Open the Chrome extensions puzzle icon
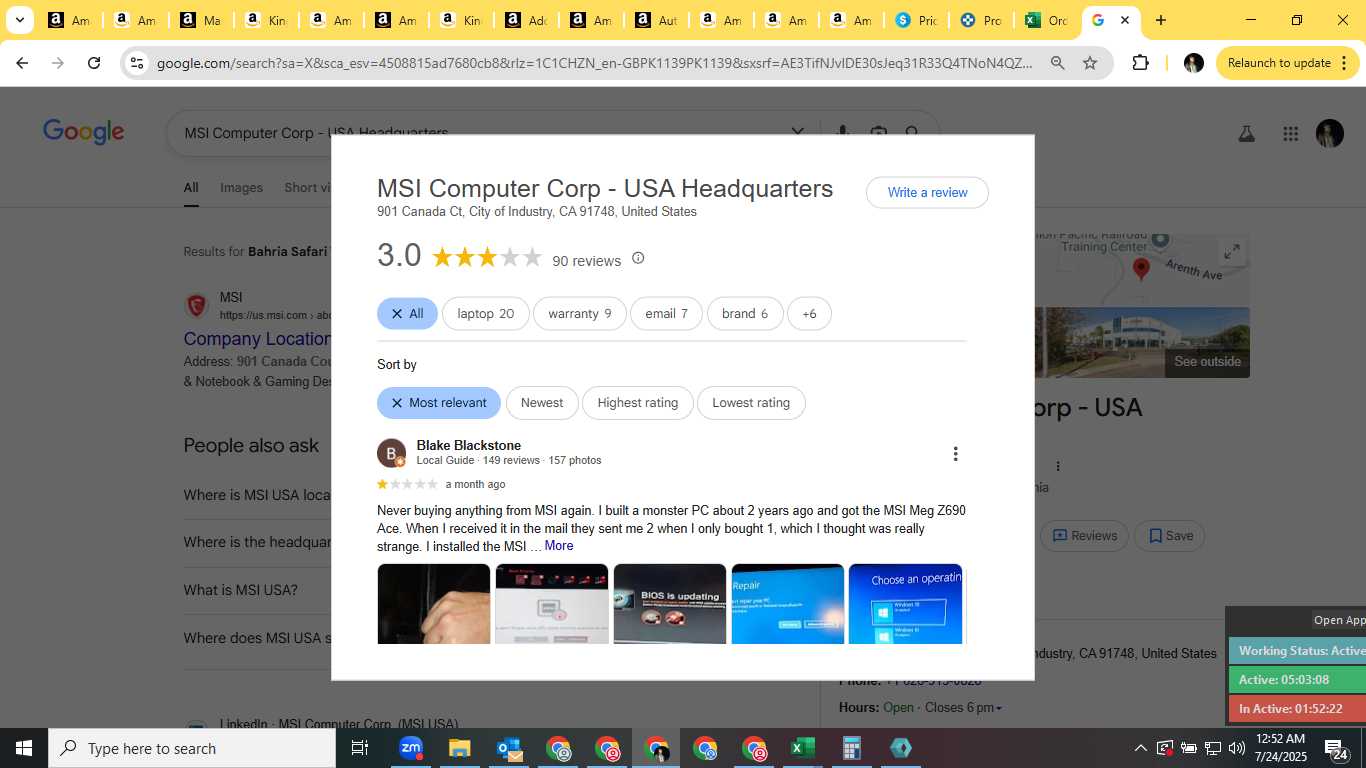Image resolution: width=1366 pixels, height=768 pixels. point(1140,63)
